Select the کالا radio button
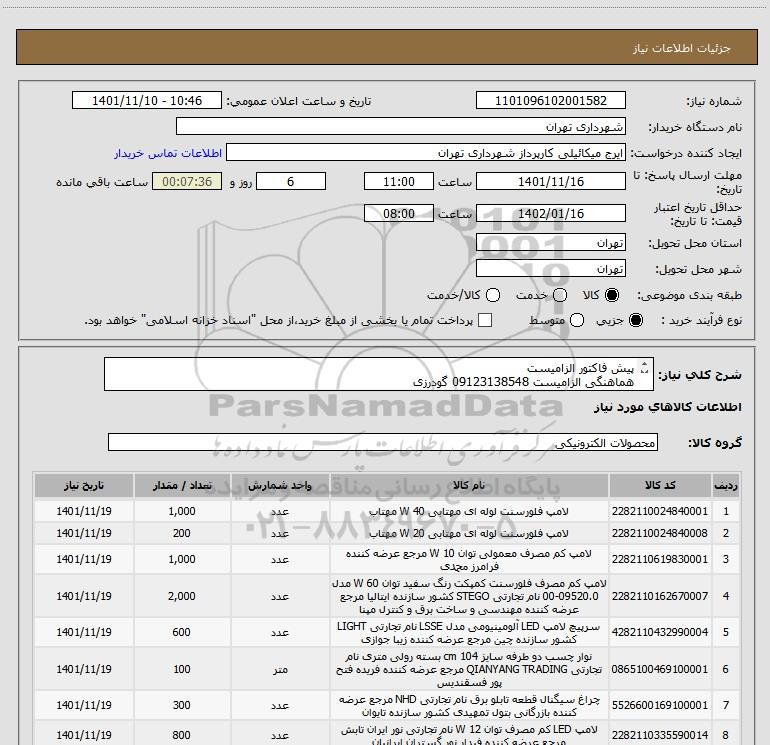The image size is (770, 745). coord(612,295)
